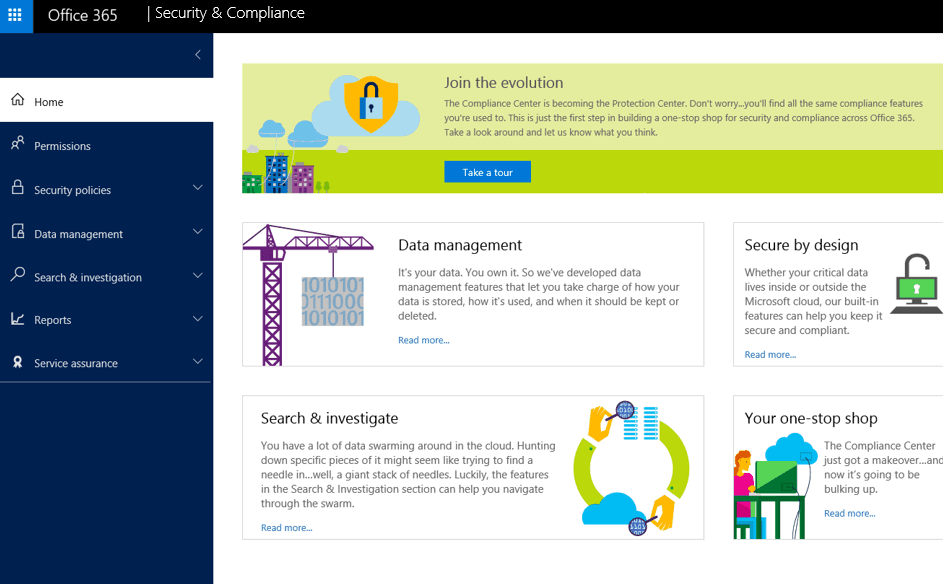Click the Home house icon in sidebar
943x584 pixels.
point(17,100)
